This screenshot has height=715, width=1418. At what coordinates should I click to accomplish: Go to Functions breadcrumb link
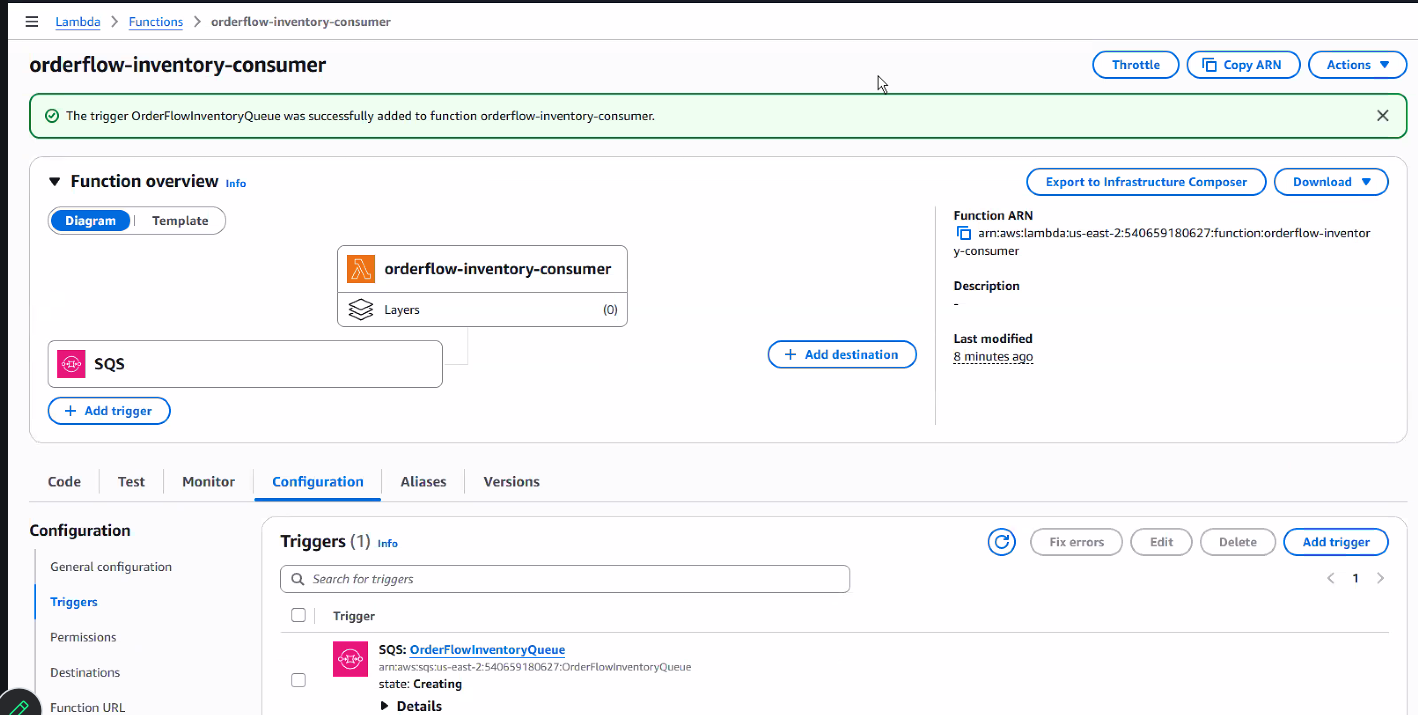(x=156, y=21)
